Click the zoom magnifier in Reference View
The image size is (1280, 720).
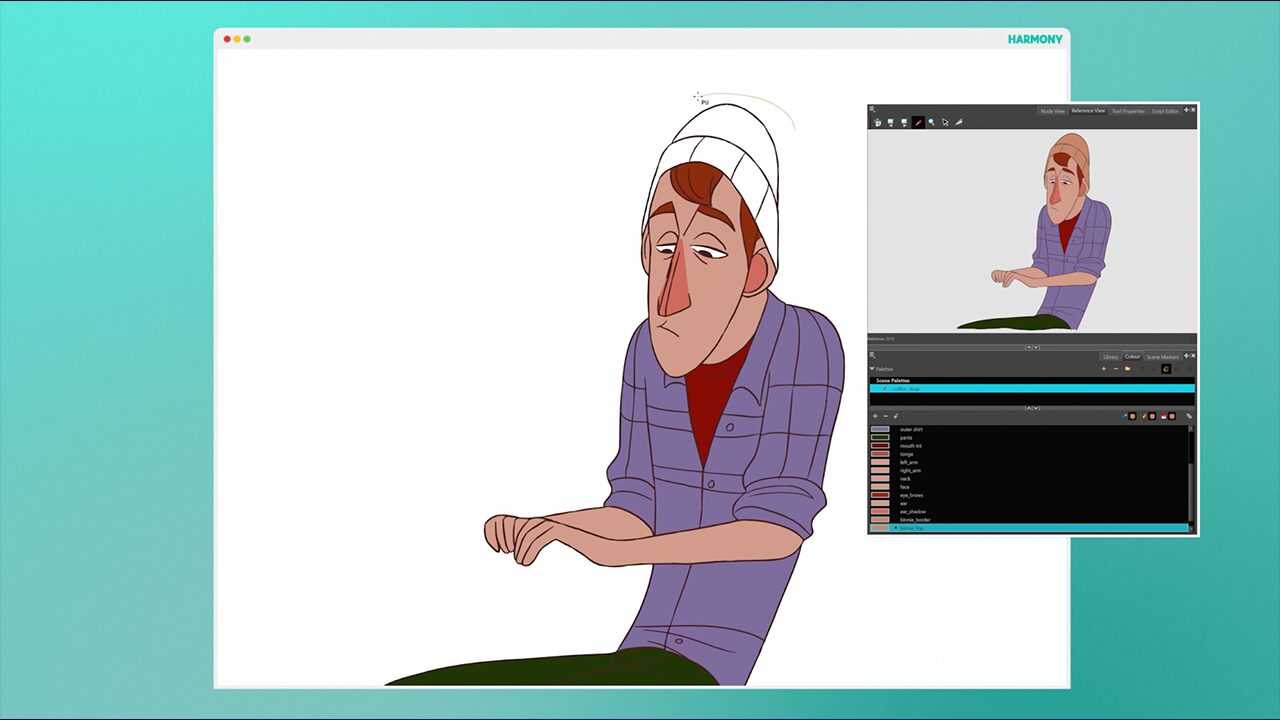pos(931,122)
